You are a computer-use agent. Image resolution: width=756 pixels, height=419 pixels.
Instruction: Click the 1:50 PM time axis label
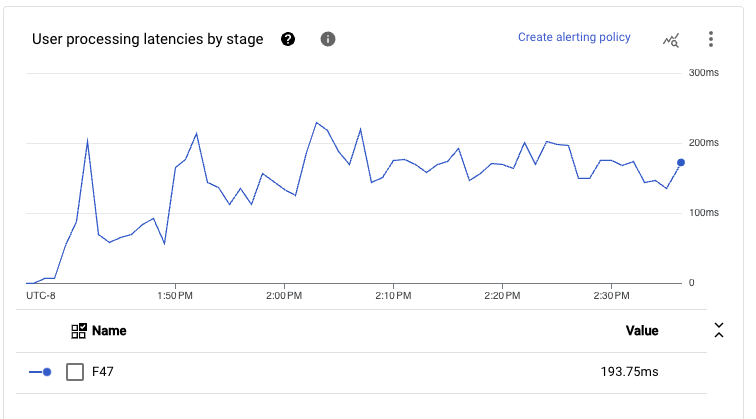pyautogui.click(x=174, y=296)
